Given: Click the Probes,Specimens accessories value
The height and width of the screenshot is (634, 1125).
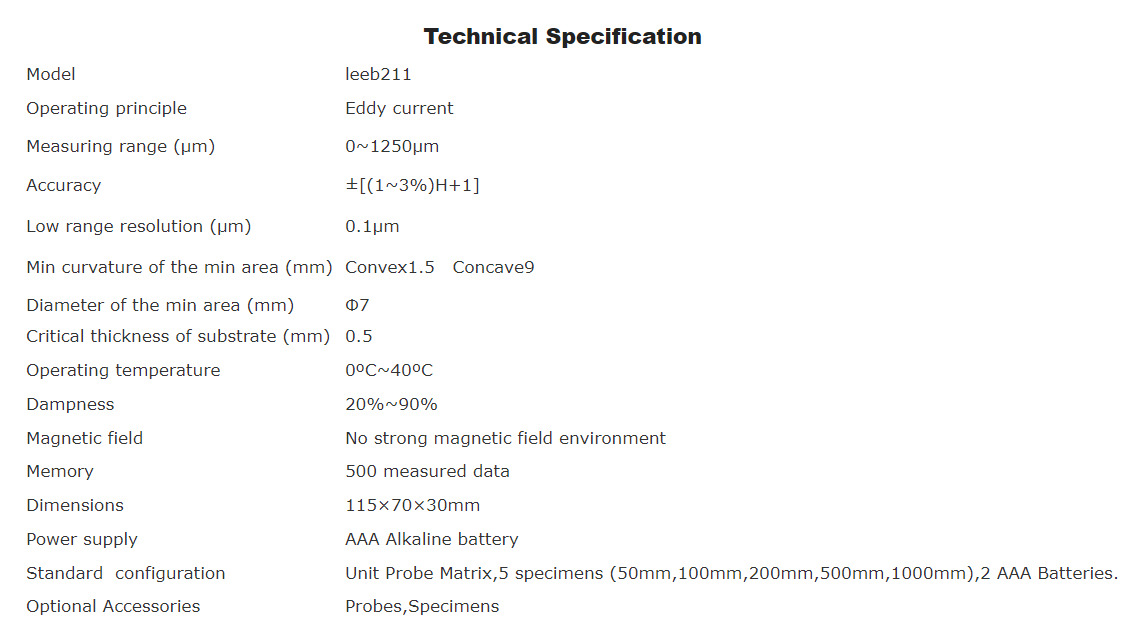Looking at the screenshot, I should tap(422, 606).
